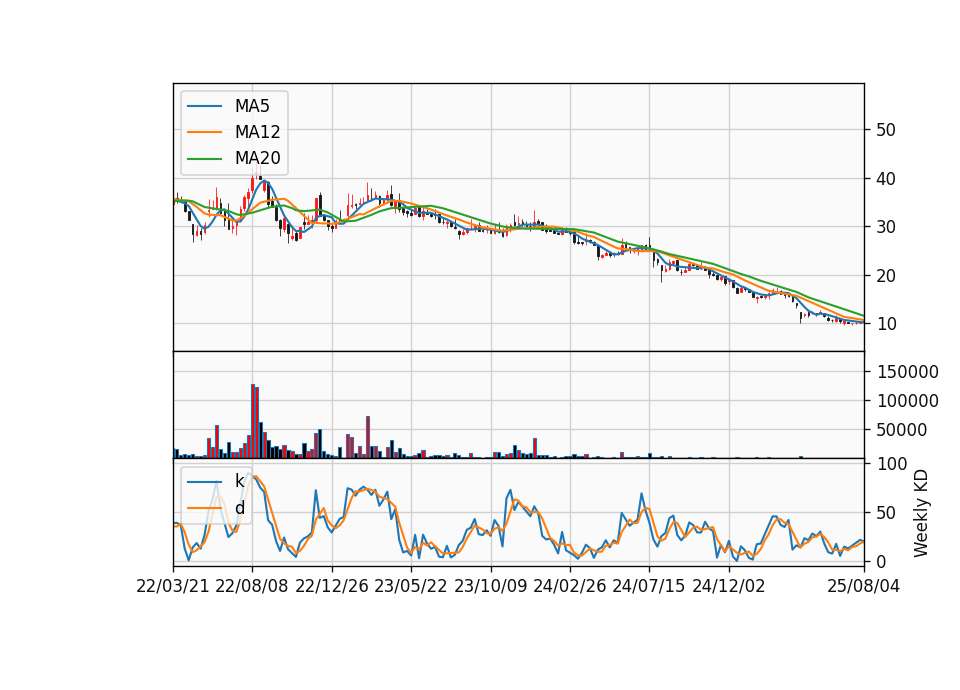Click the blue MA5 legend line sample
This screenshot has height=690, width=960.
204,106
